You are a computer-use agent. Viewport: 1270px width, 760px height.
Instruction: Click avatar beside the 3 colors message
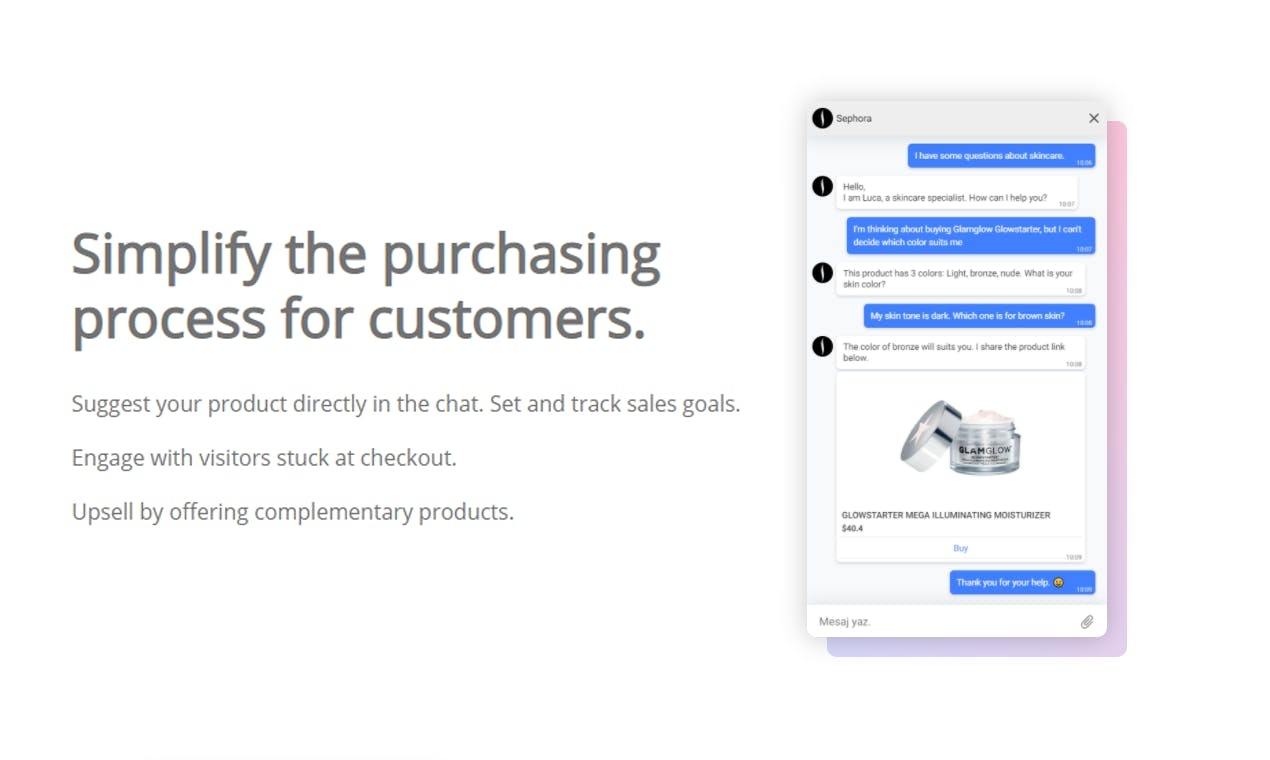822,273
